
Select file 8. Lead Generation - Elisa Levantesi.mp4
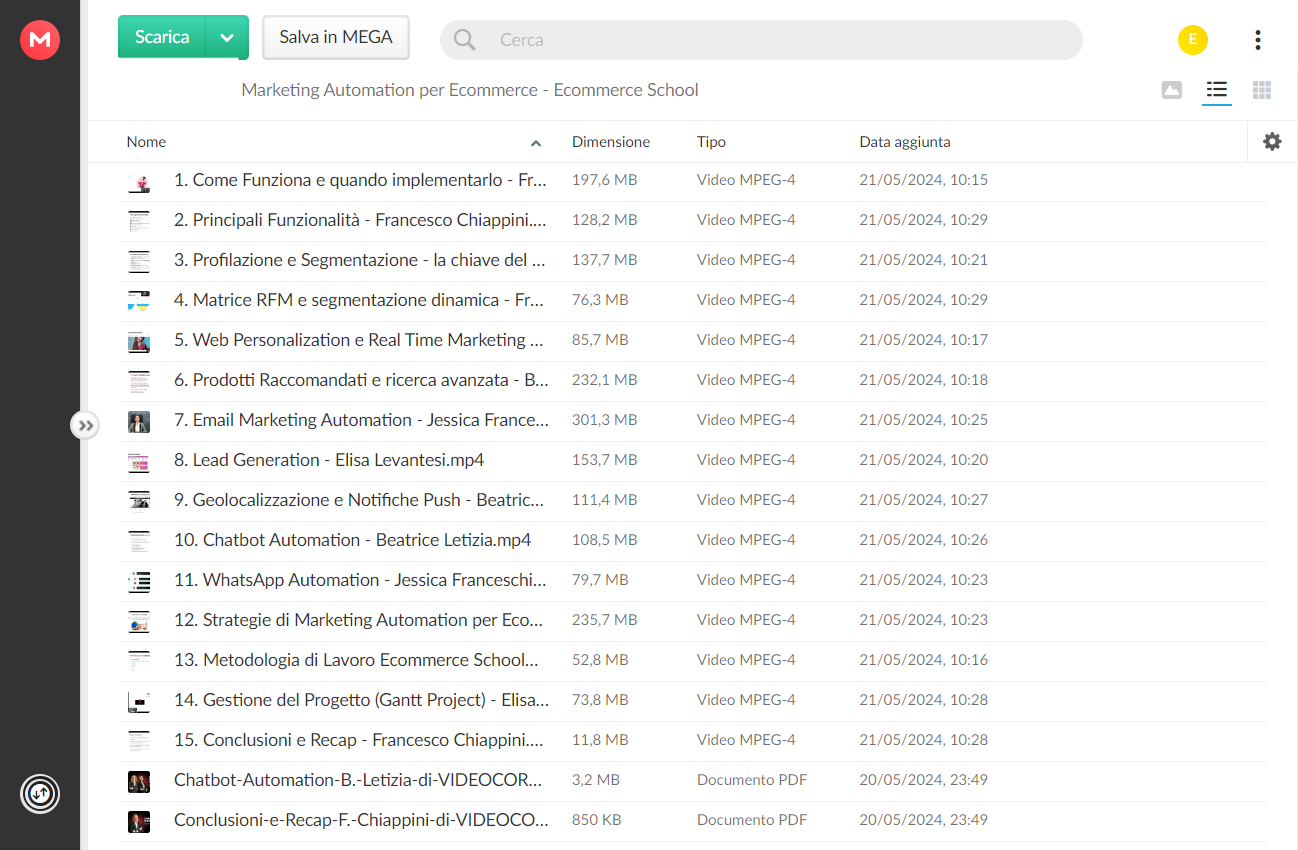pyautogui.click(x=692, y=461)
